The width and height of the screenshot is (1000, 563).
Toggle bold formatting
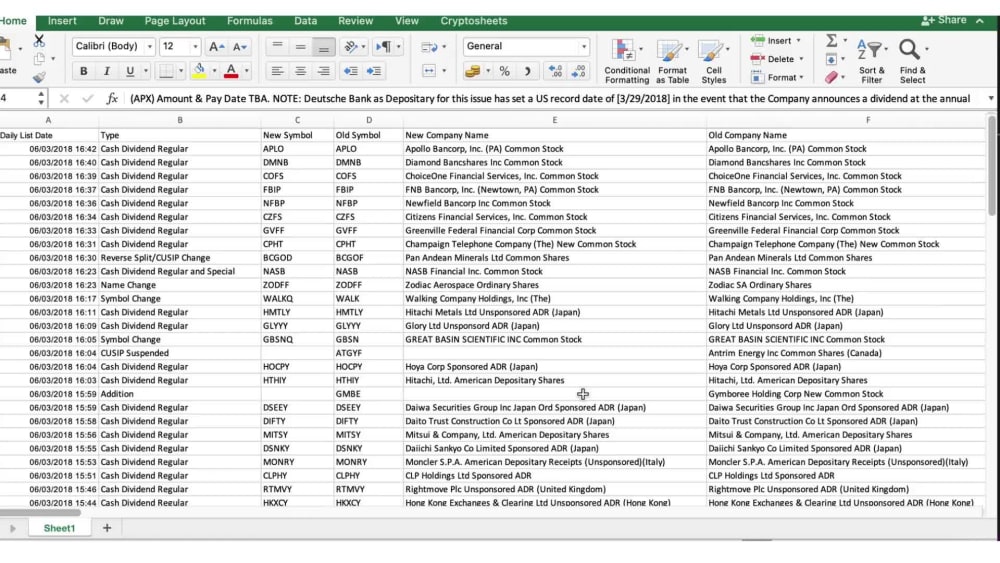[84, 71]
